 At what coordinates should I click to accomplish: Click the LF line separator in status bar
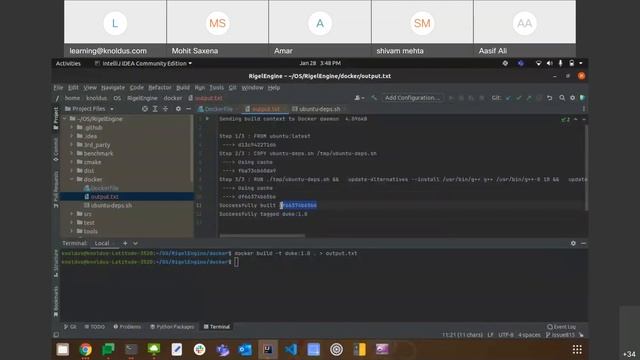(490, 335)
